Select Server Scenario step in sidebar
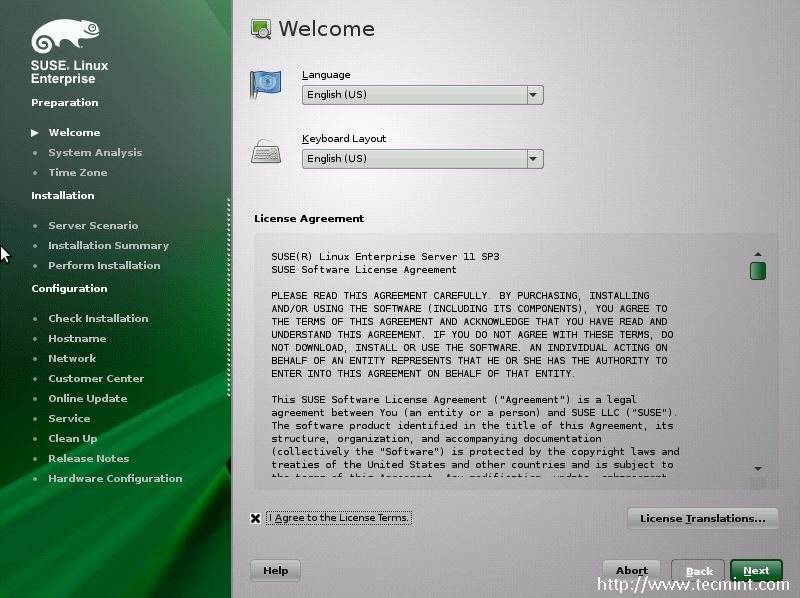 tap(93, 226)
